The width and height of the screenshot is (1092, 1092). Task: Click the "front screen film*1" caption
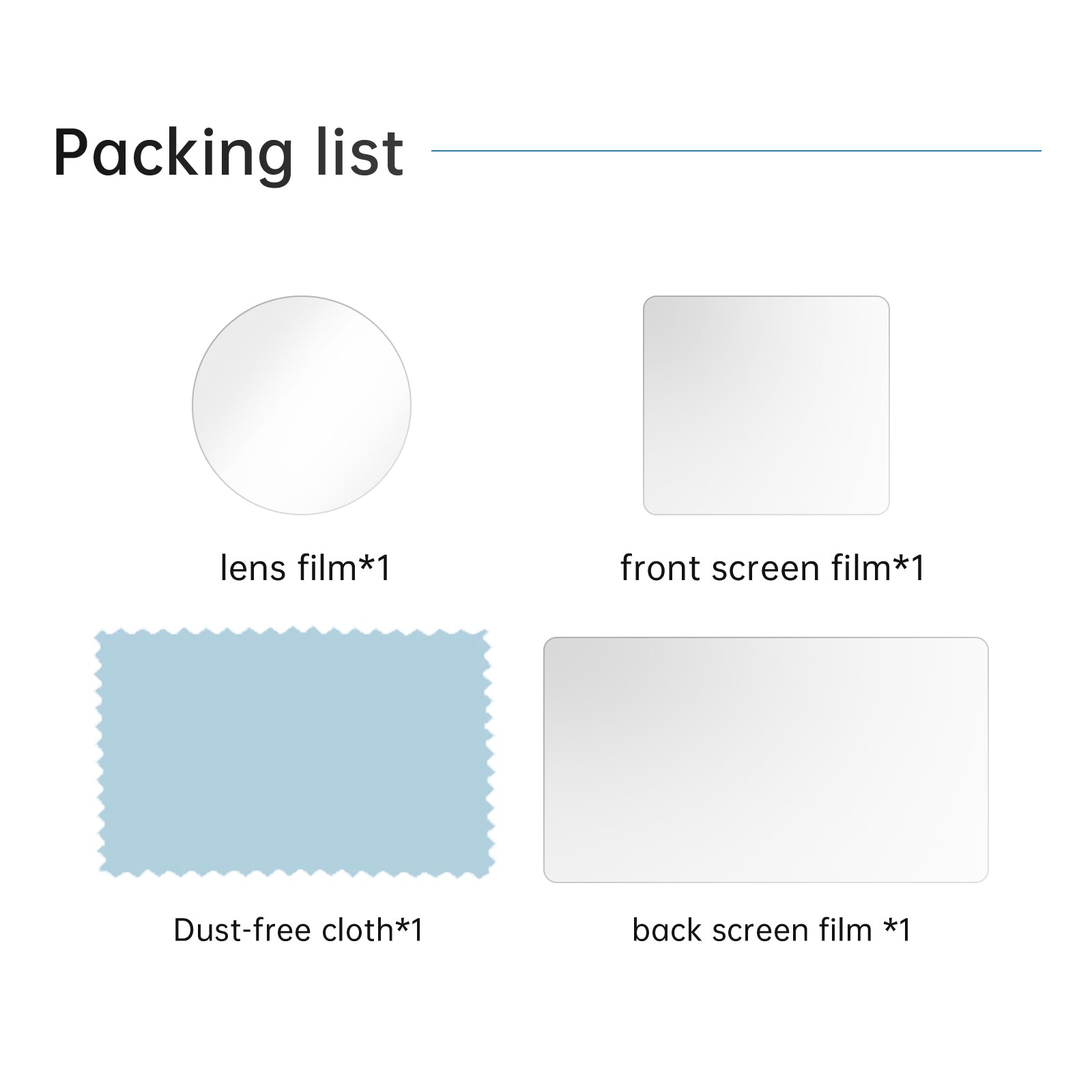click(x=772, y=568)
